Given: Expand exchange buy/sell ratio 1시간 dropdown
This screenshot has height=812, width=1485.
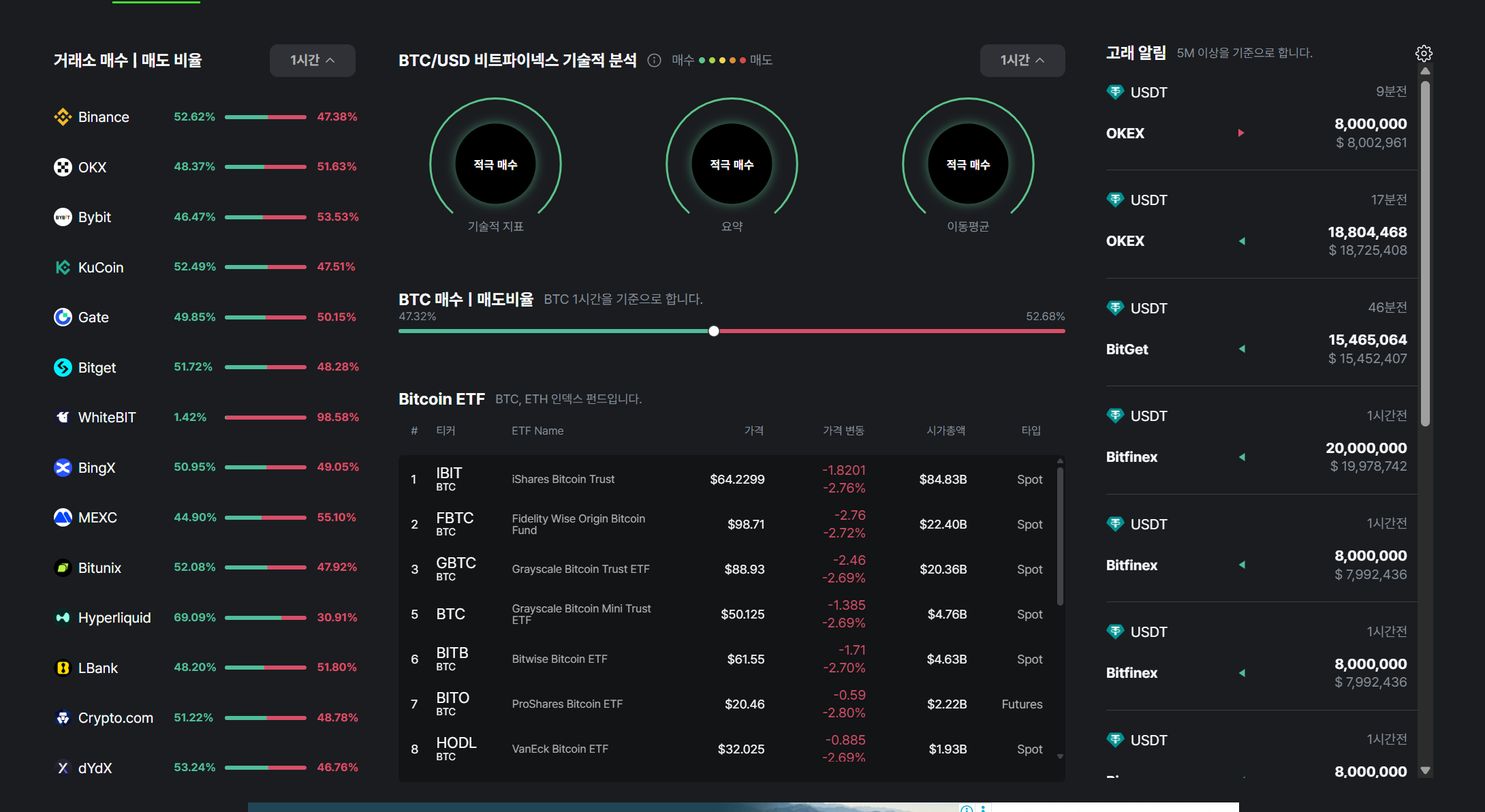Looking at the screenshot, I should pyautogui.click(x=312, y=61).
